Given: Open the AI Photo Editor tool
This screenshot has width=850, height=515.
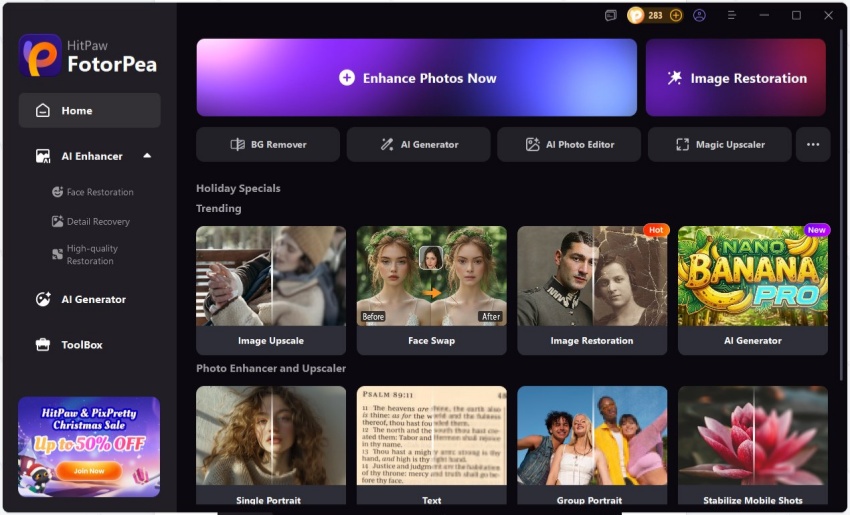Looking at the screenshot, I should point(569,144).
